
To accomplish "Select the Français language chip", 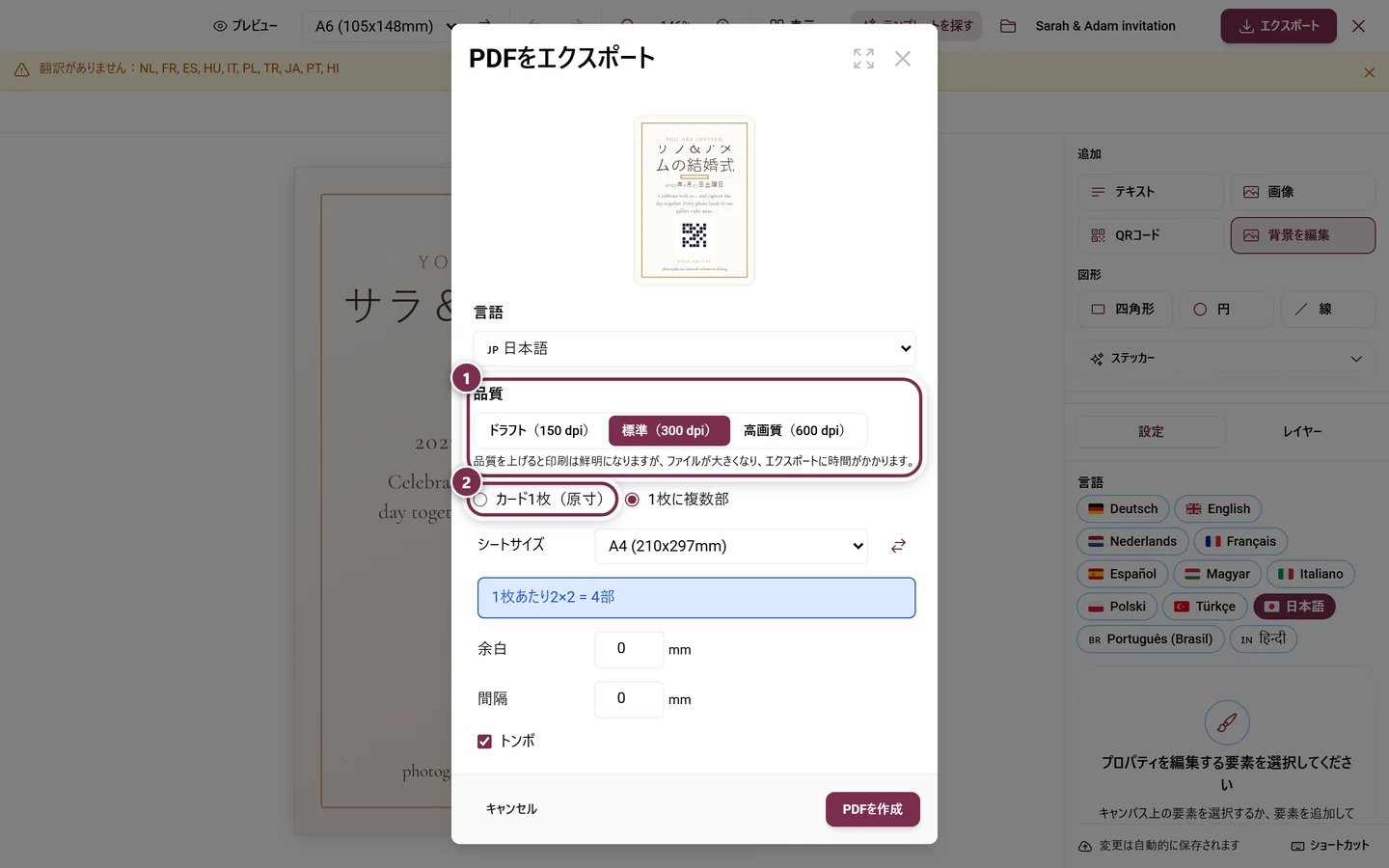I will (1240, 542).
